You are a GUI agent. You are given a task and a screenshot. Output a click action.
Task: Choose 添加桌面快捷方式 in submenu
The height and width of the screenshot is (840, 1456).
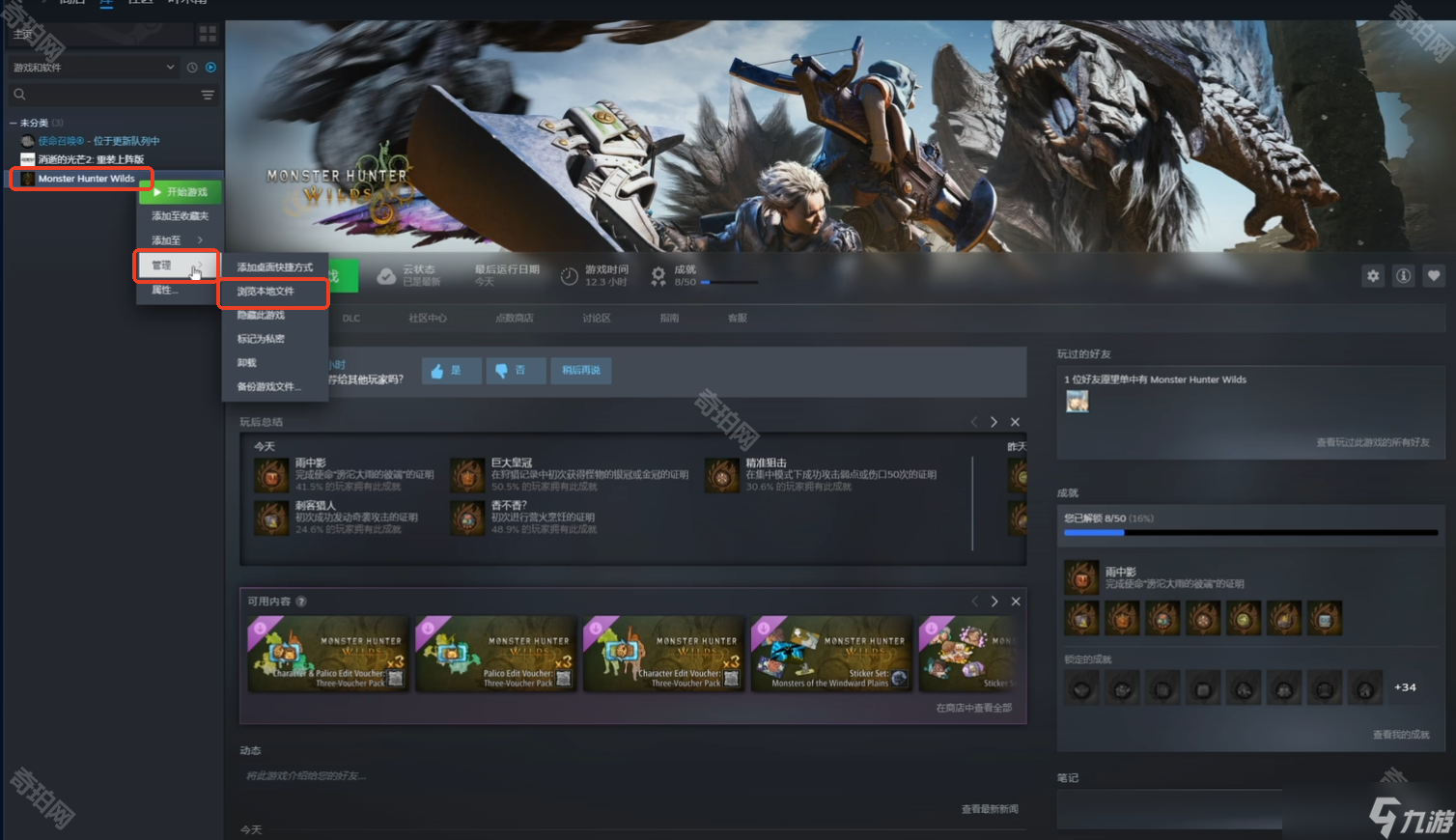(275, 267)
